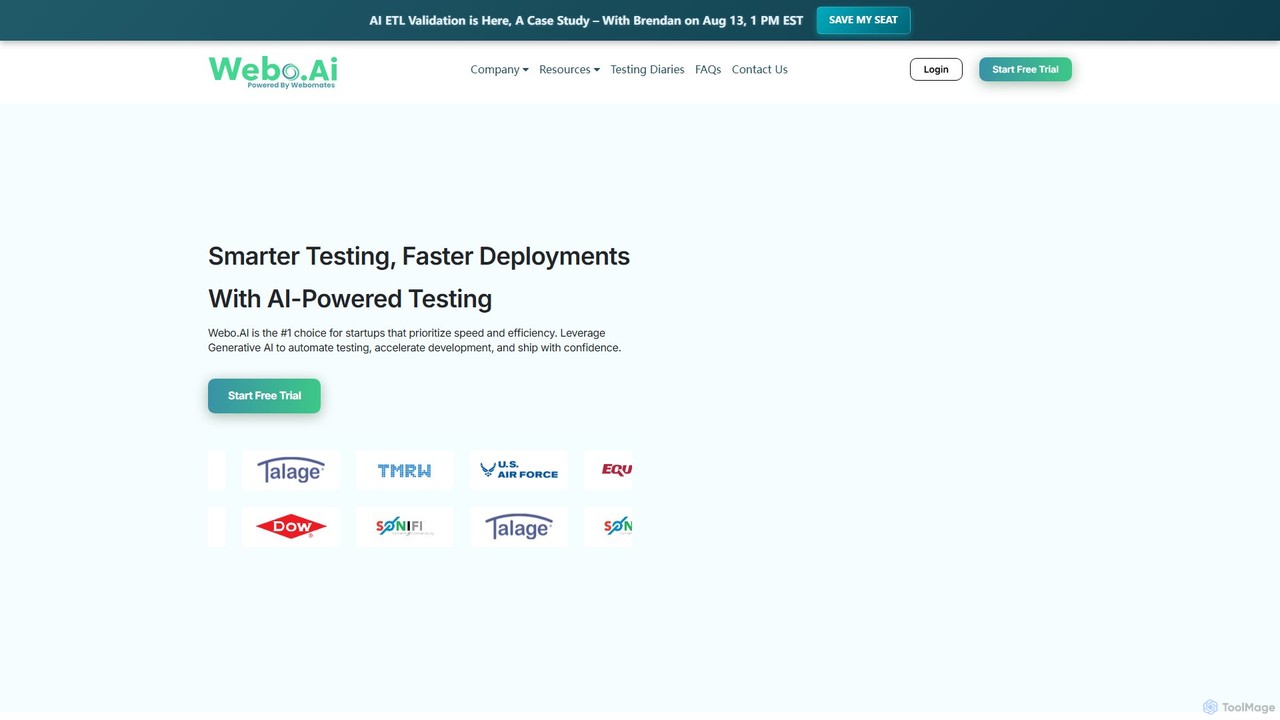Click the Sonifi logo next to Dow

click(405, 527)
